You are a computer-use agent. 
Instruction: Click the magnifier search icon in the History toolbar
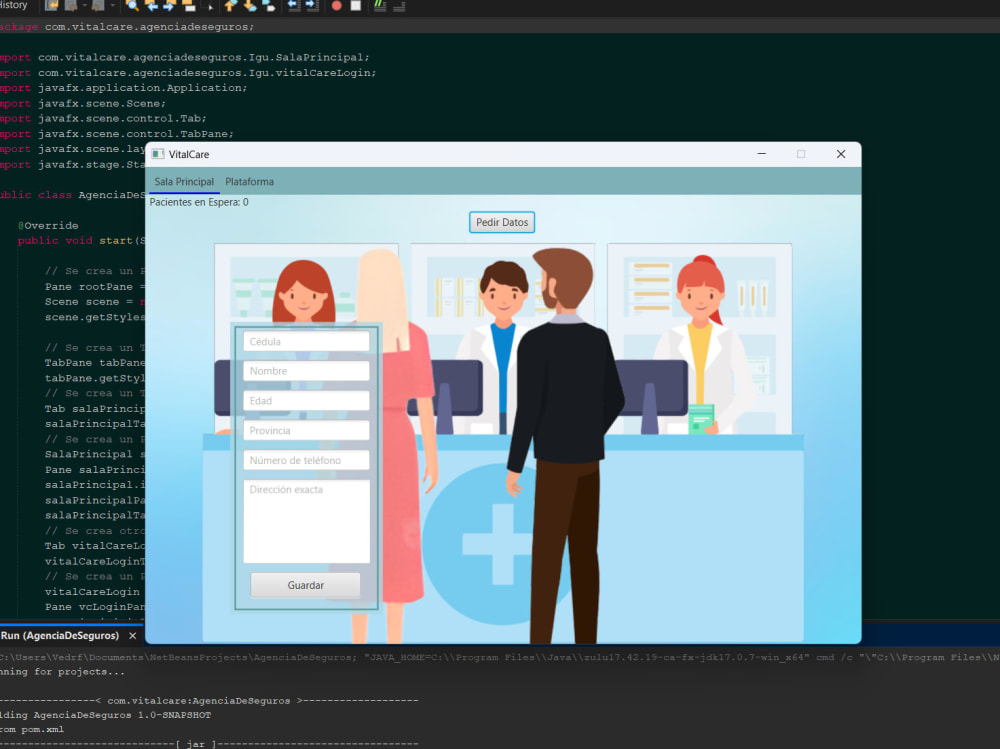click(x=134, y=6)
